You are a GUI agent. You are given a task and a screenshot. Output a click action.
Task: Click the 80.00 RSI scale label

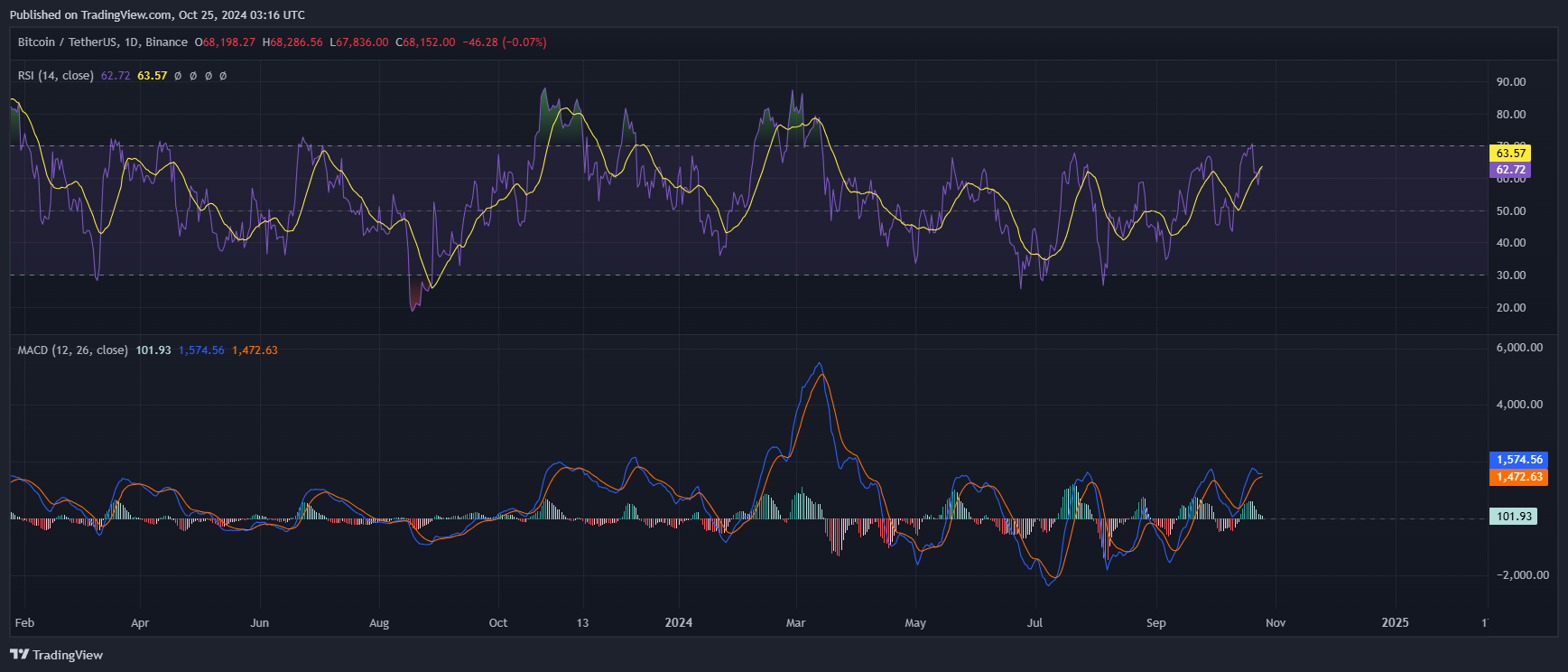[1511, 115]
